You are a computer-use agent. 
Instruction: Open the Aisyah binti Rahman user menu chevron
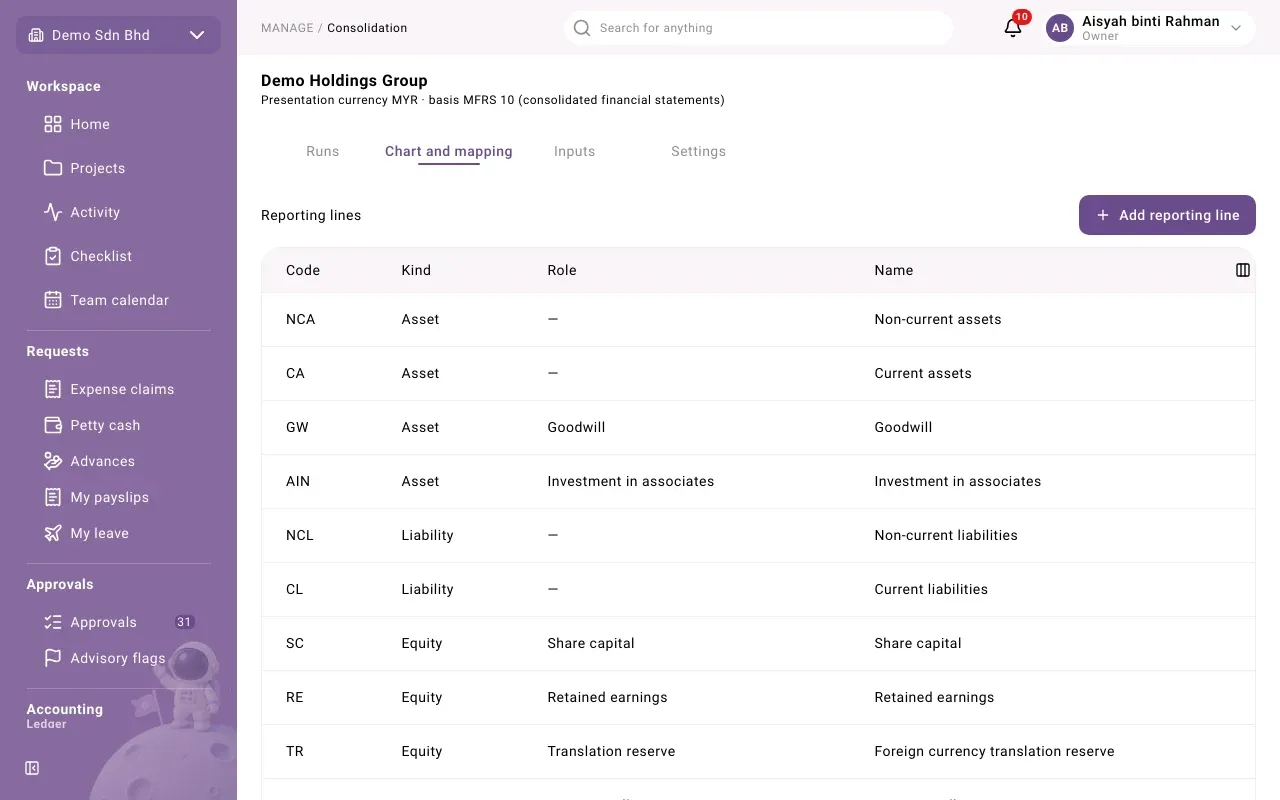tap(1236, 28)
